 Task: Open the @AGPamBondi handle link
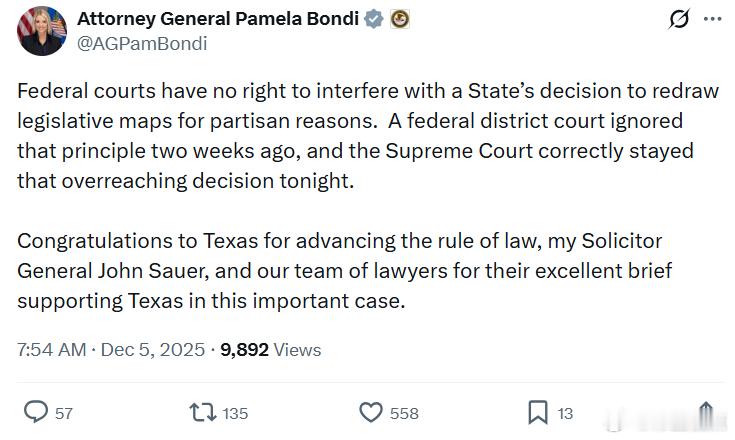(143, 43)
